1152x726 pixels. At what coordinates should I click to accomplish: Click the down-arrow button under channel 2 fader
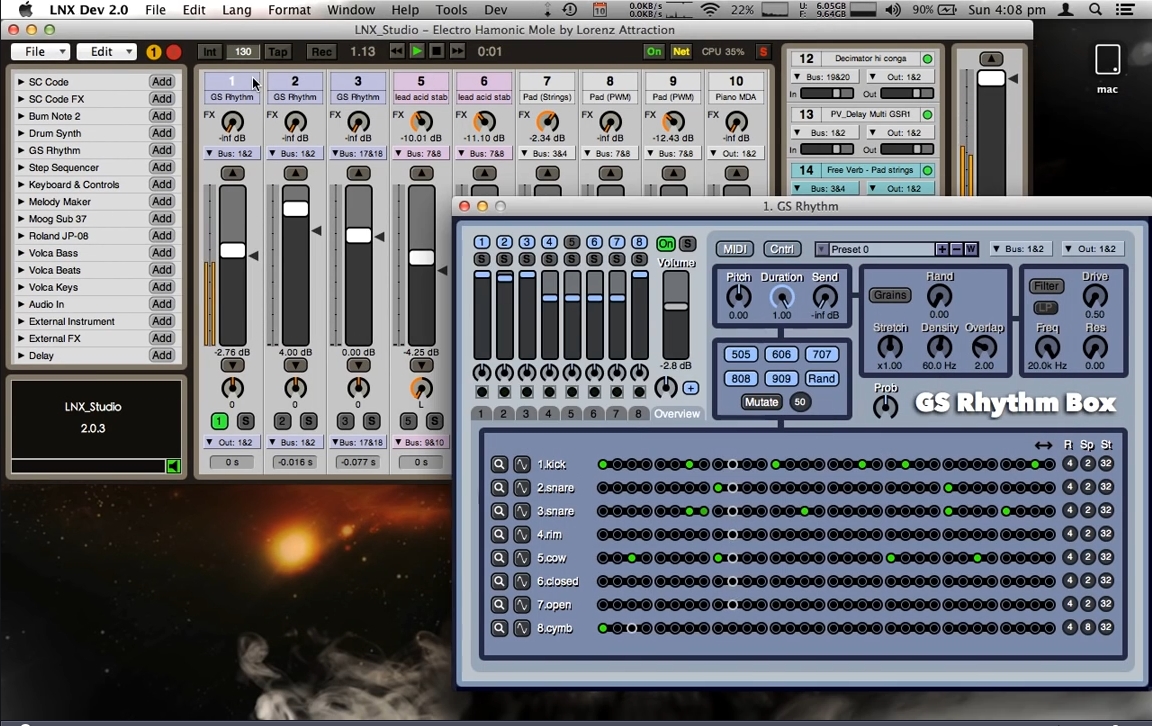point(295,365)
